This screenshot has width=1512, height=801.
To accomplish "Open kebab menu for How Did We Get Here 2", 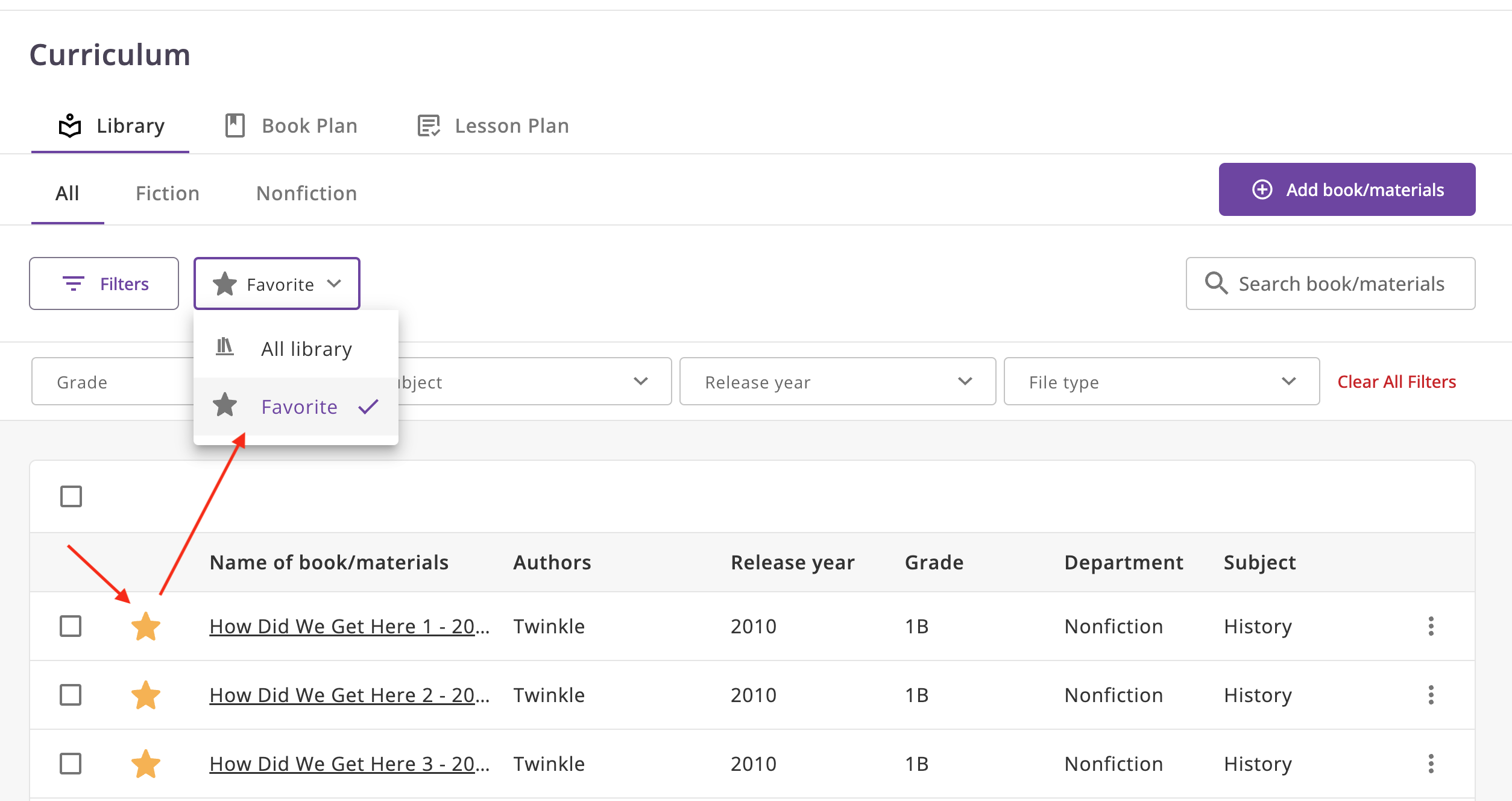I will 1431,695.
